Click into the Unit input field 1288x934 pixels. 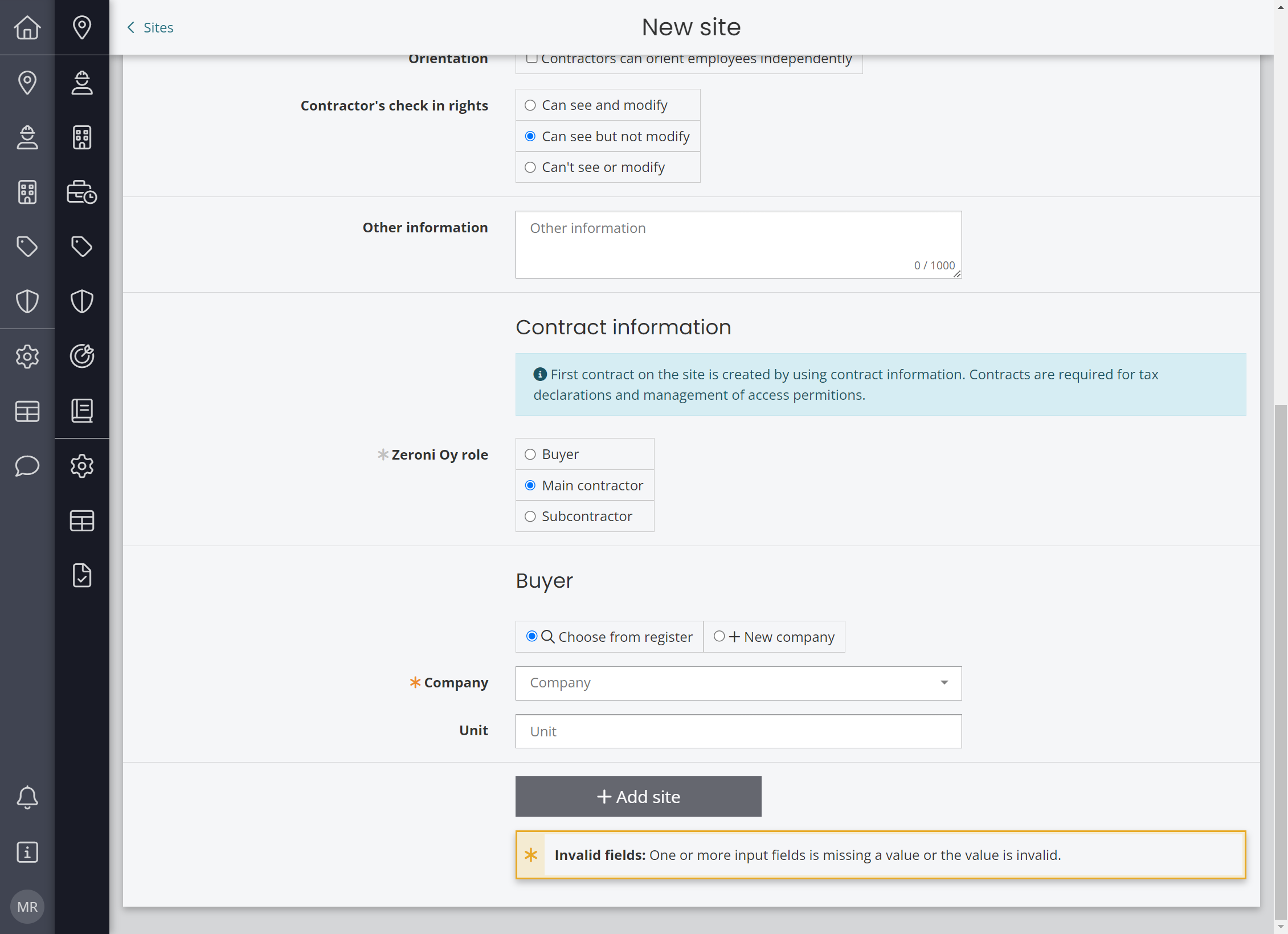click(738, 731)
